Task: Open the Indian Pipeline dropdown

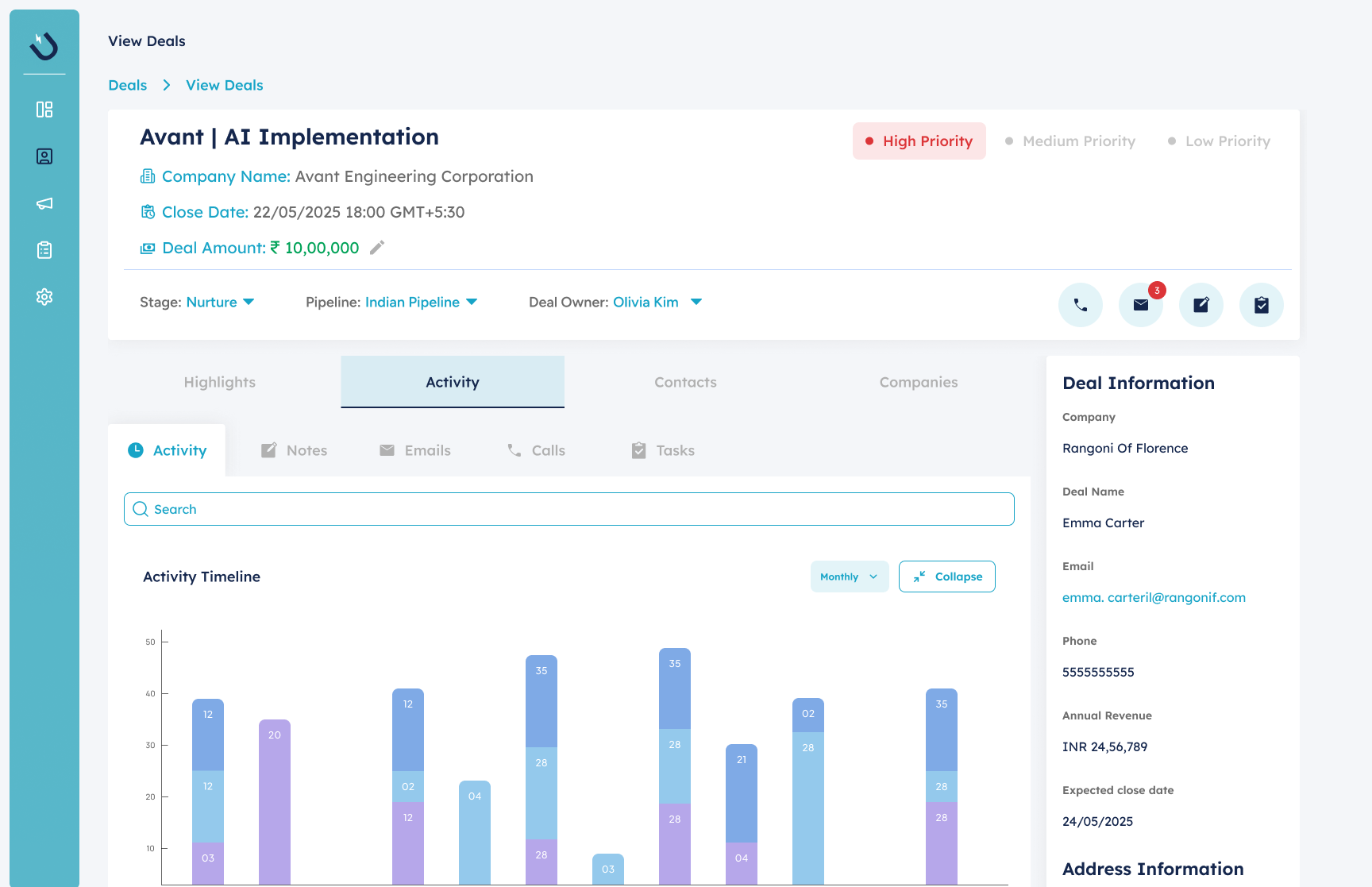Action: coord(472,302)
